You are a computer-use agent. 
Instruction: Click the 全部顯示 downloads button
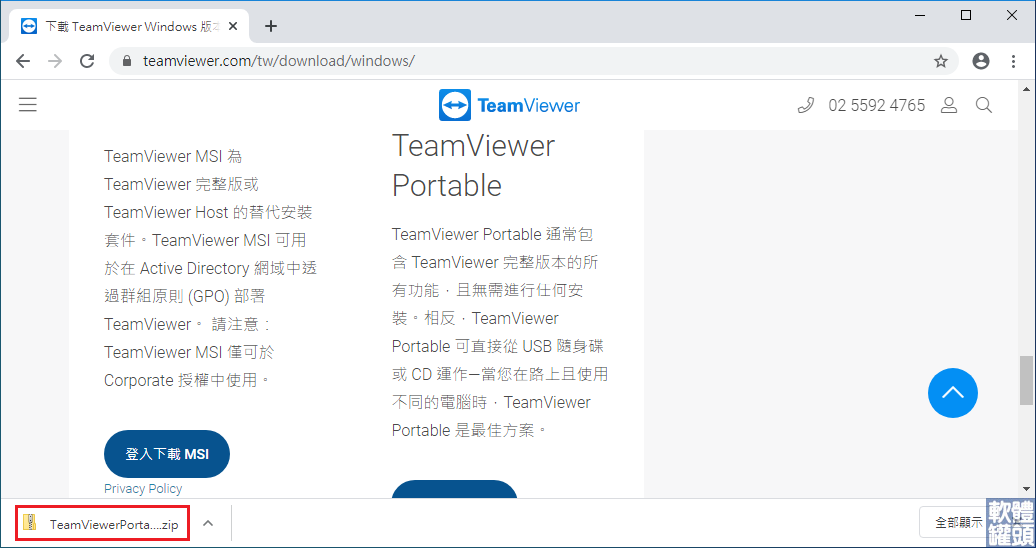[x=958, y=523]
